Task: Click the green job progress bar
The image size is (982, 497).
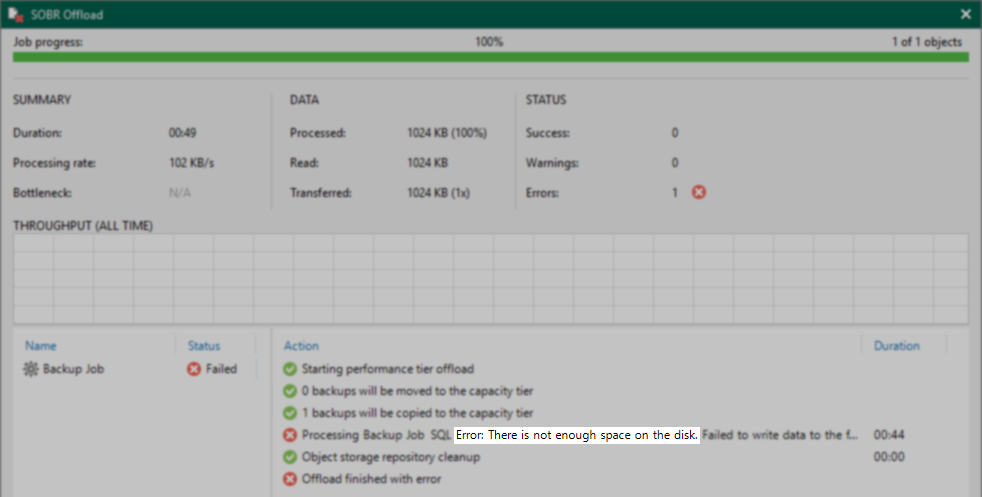Action: [491, 57]
